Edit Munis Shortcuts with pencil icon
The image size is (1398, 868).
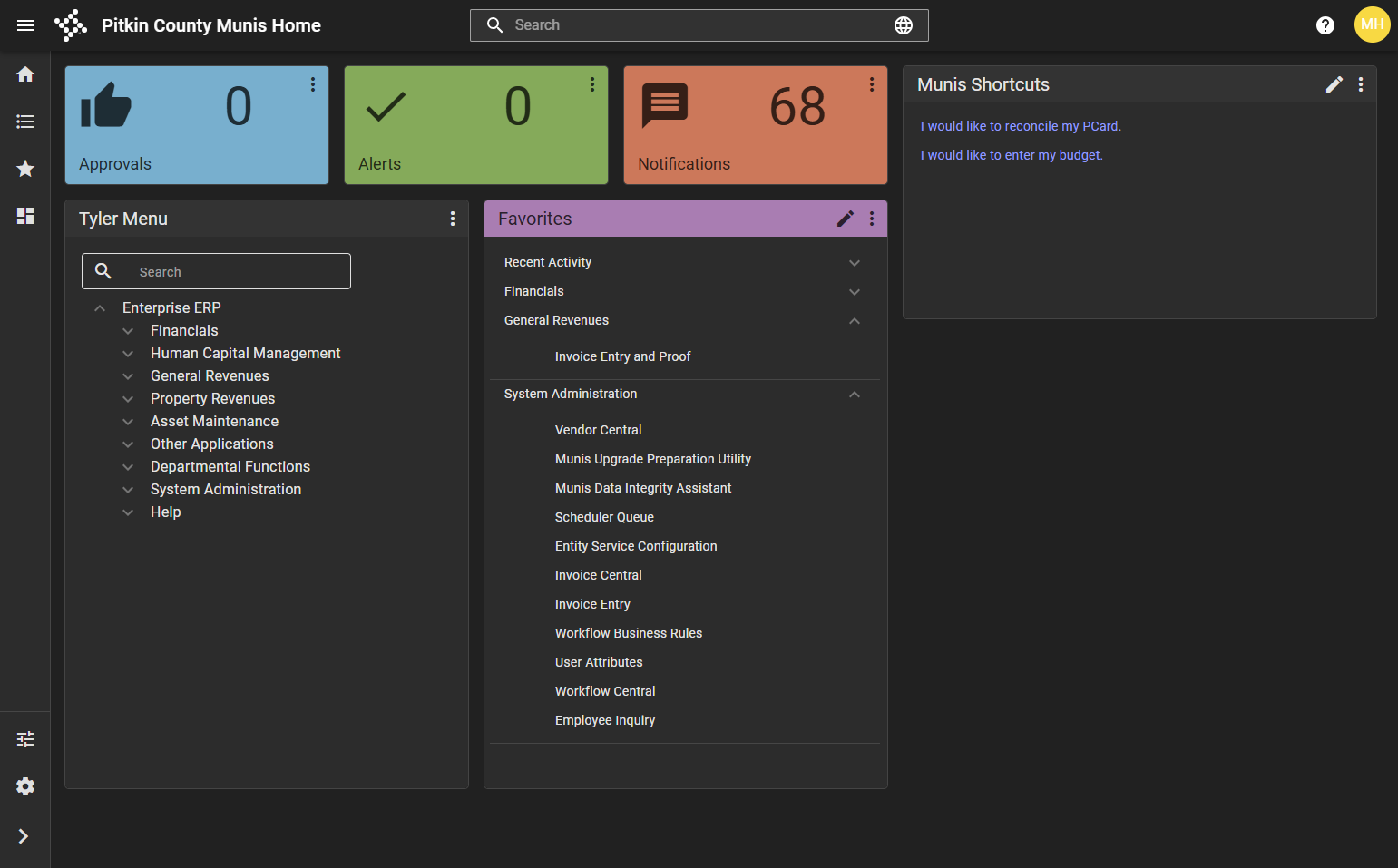1334,84
